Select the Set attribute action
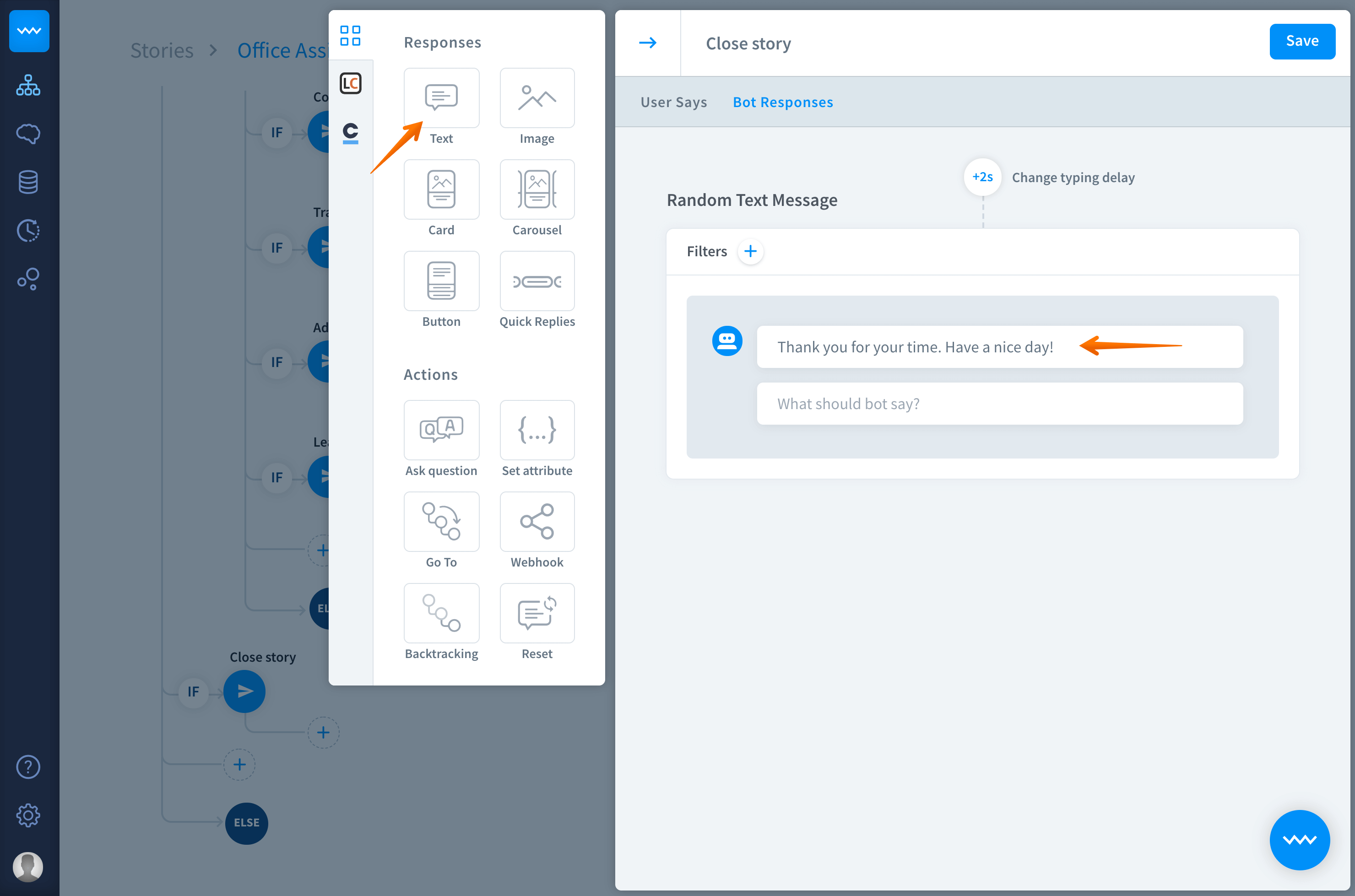Screen dimensions: 1355x896 pyautogui.click(x=537, y=430)
